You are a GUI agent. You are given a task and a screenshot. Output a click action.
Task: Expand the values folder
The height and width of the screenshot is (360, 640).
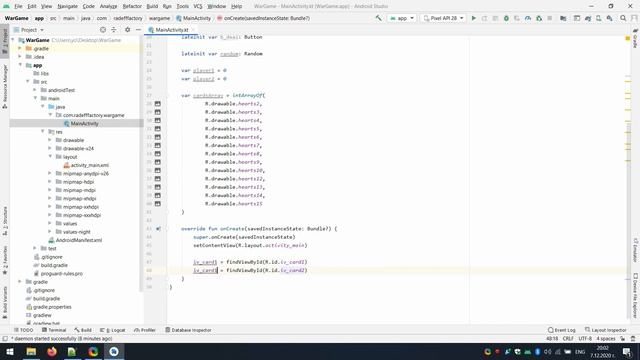pos(50,223)
